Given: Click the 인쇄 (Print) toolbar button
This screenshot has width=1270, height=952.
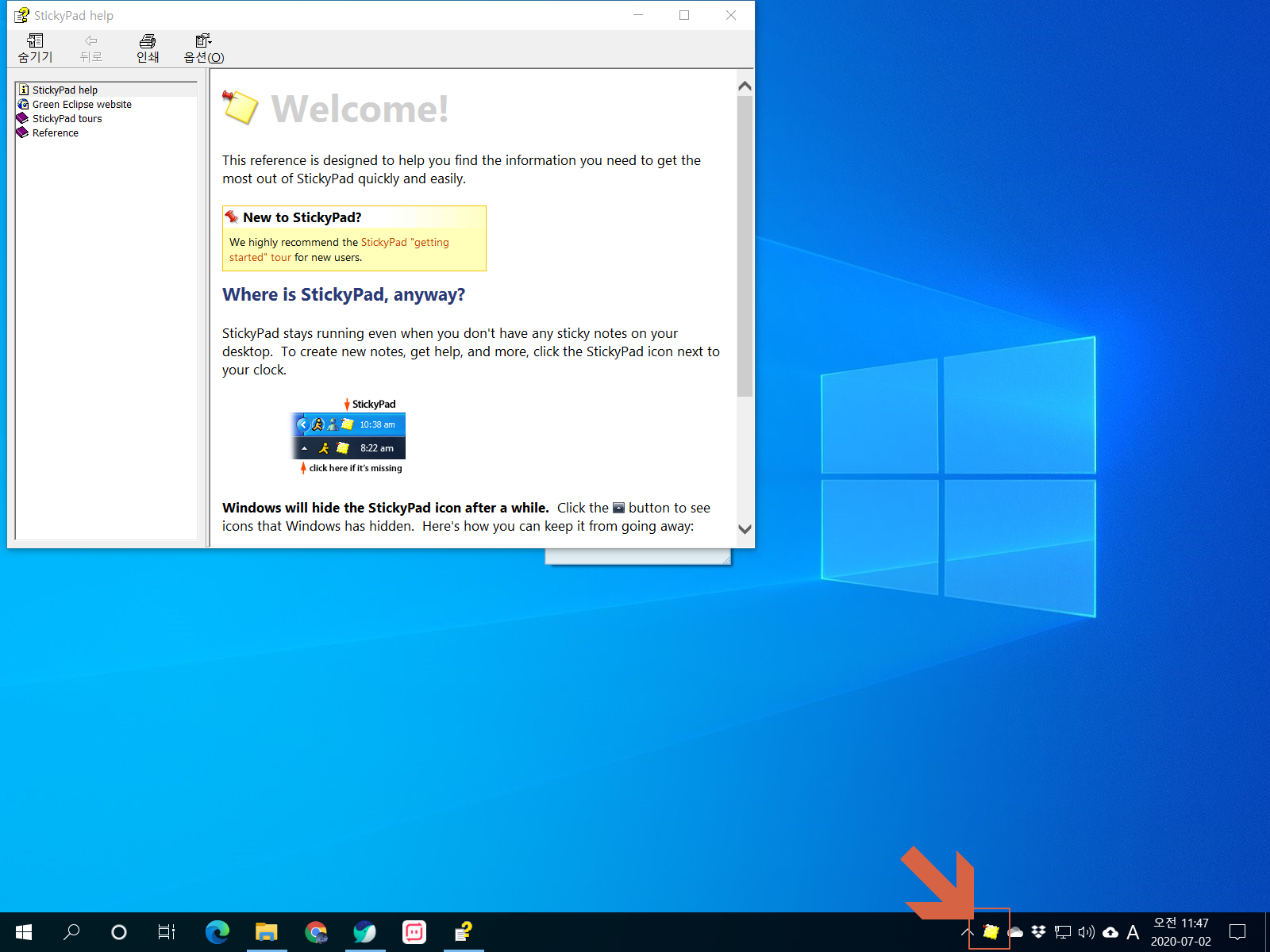Looking at the screenshot, I should 148,48.
